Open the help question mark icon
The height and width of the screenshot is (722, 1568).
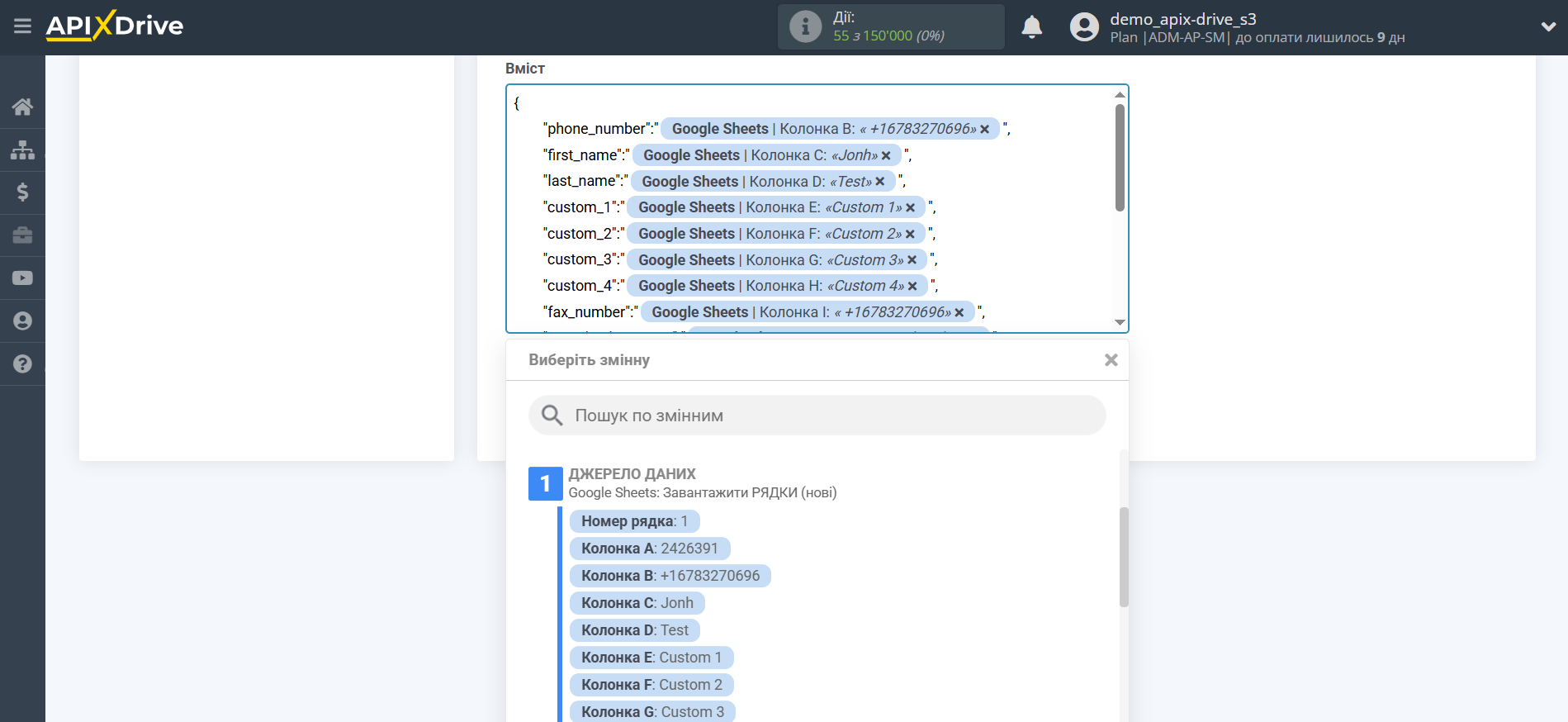(22, 363)
